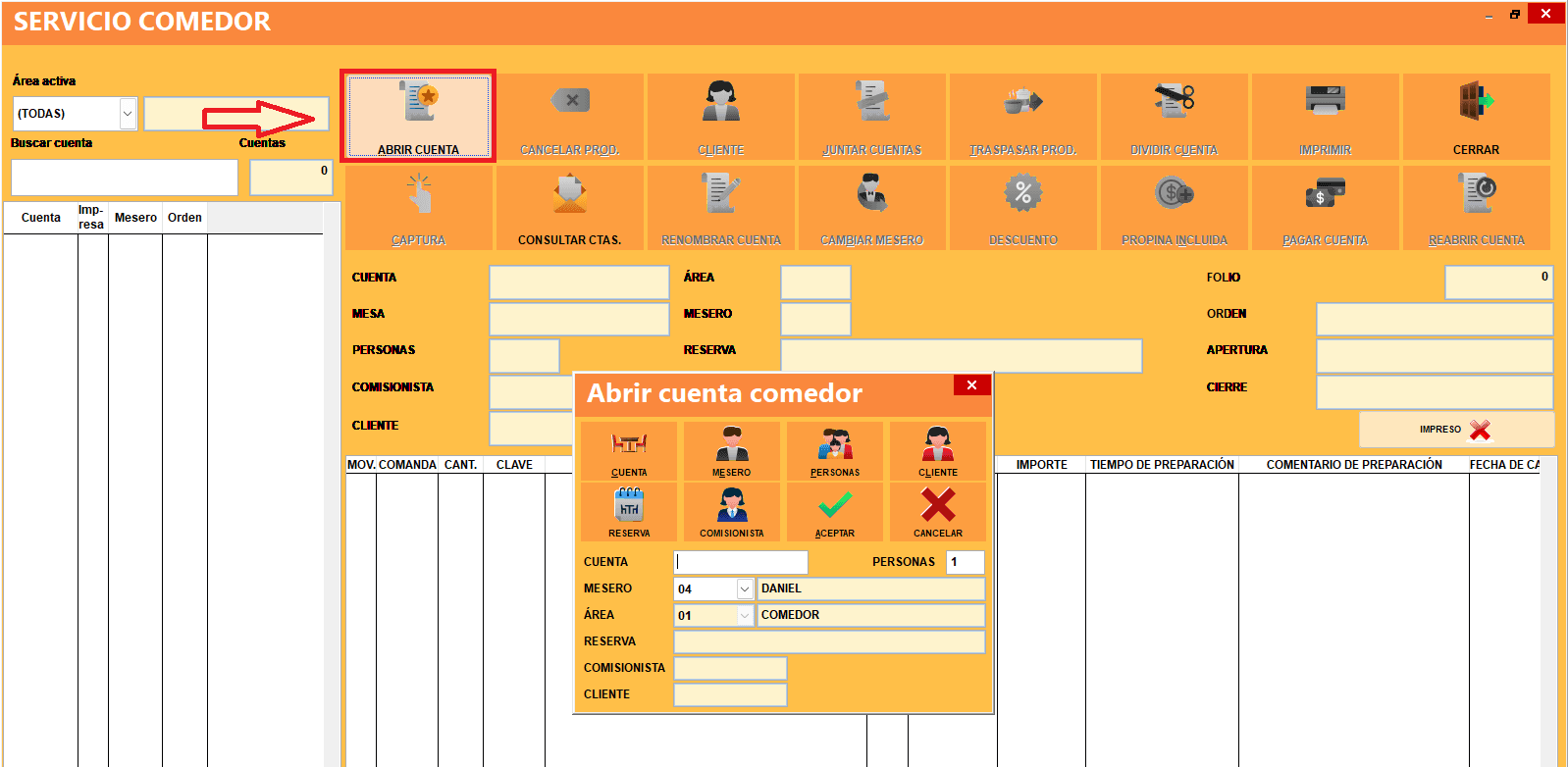
Task: Click the MESA field in main form
Action: tap(579, 319)
